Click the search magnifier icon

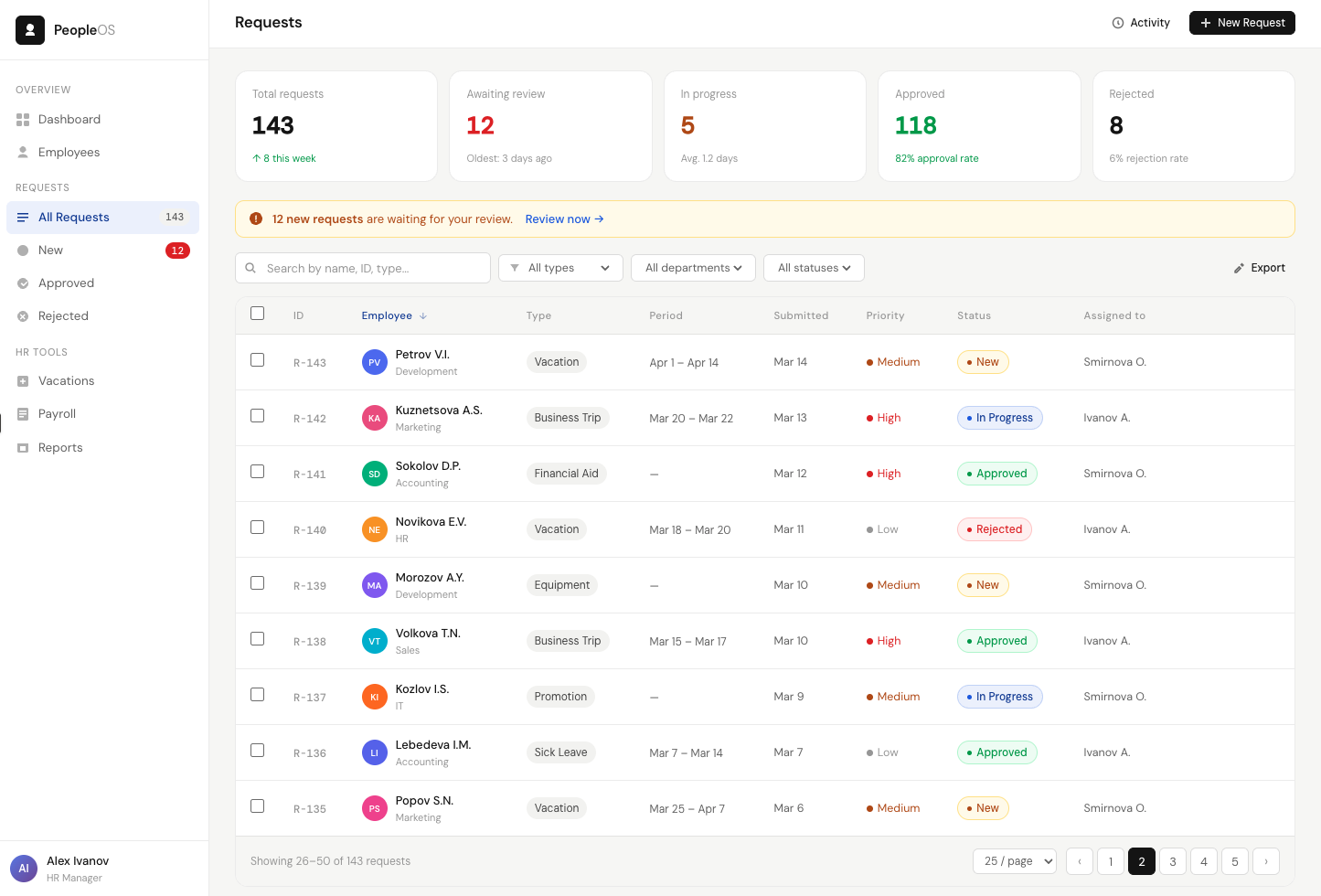[x=250, y=268]
